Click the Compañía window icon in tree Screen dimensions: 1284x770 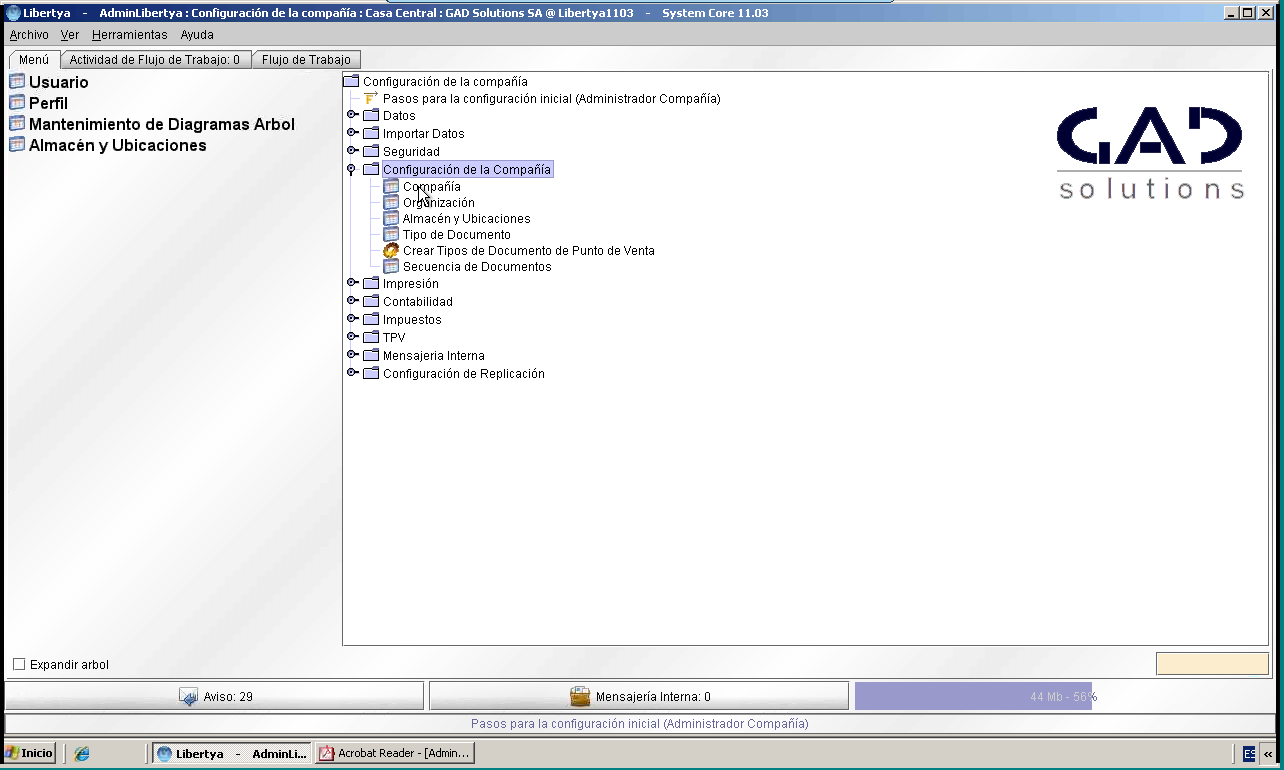click(391, 186)
